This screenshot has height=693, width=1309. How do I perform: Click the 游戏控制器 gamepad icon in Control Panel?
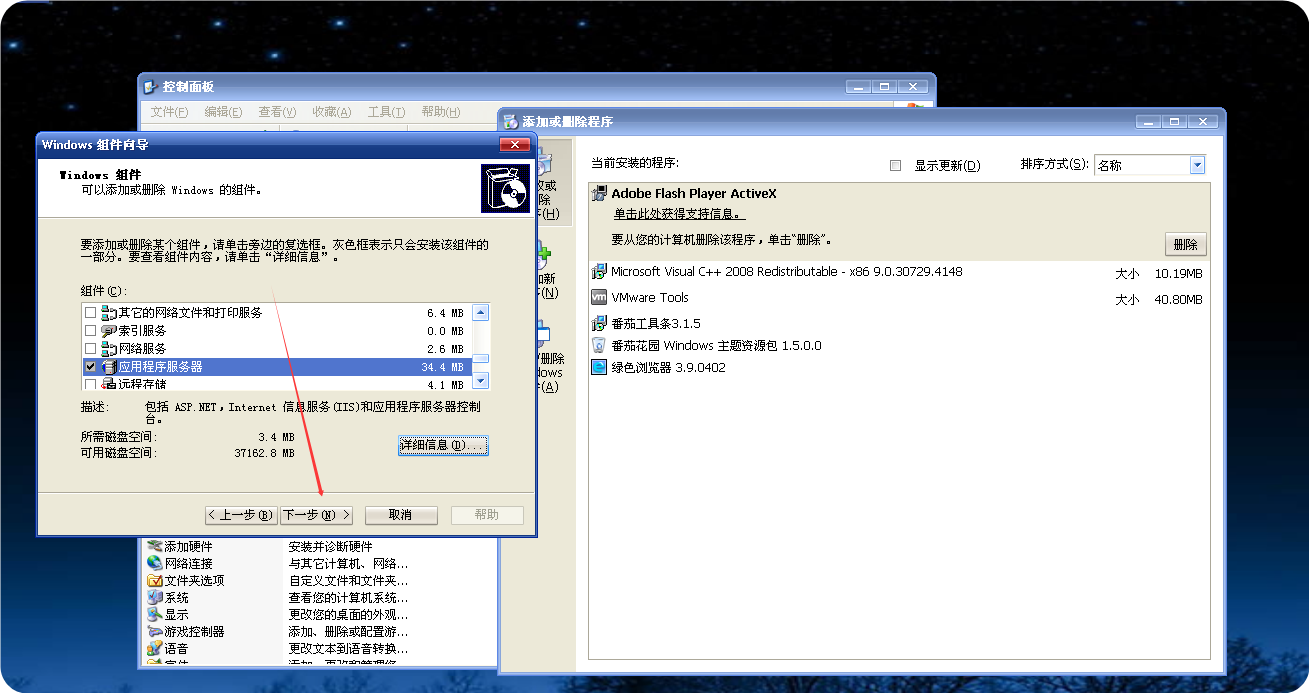155,631
